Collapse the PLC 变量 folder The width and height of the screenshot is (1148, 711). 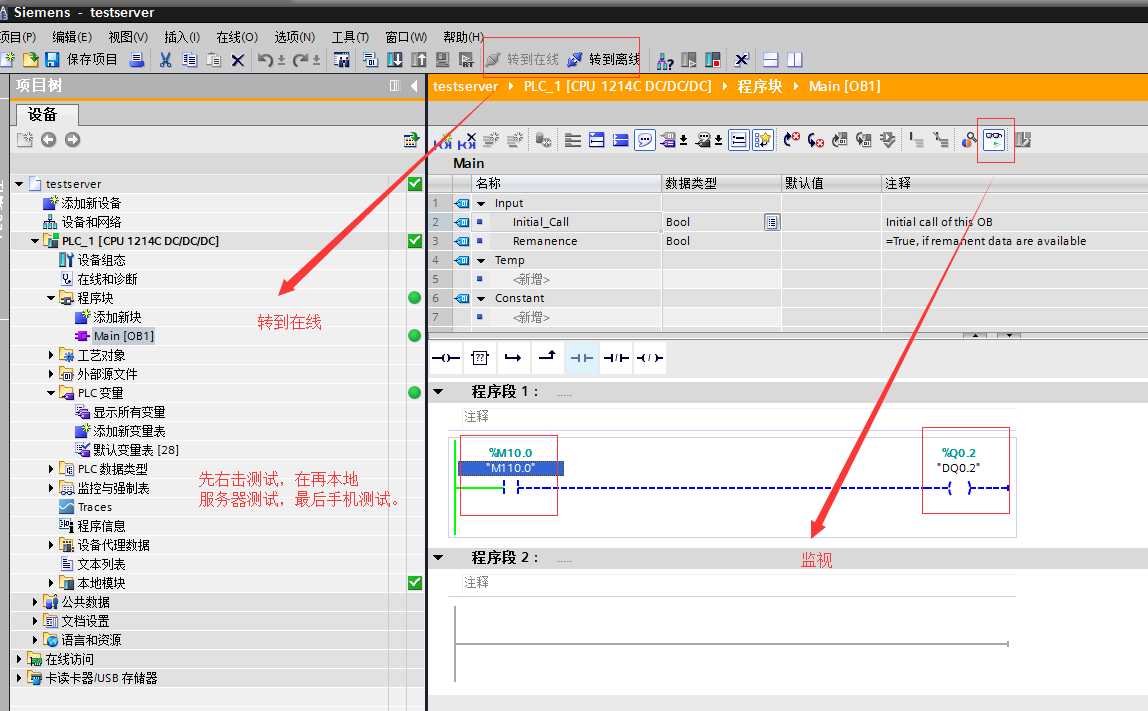(x=51, y=393)
